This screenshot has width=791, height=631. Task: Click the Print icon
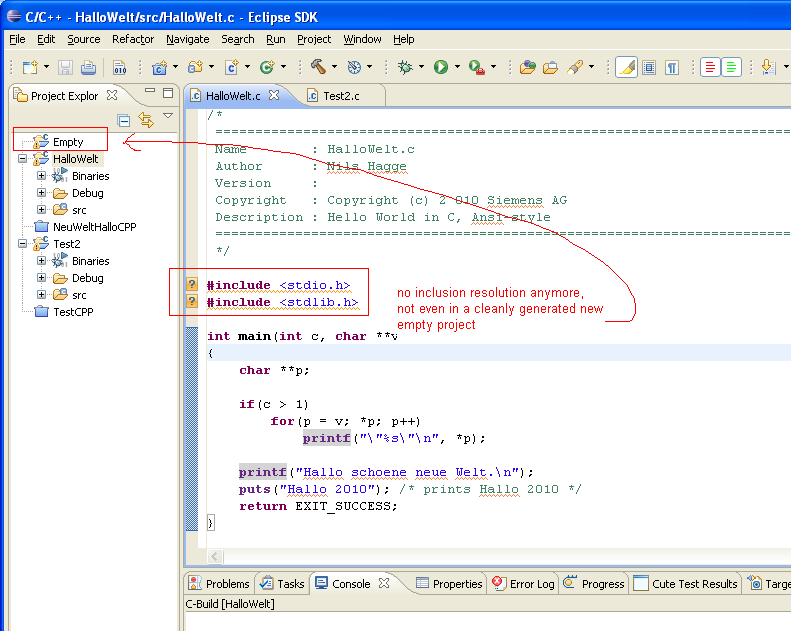tap(88, 67)
